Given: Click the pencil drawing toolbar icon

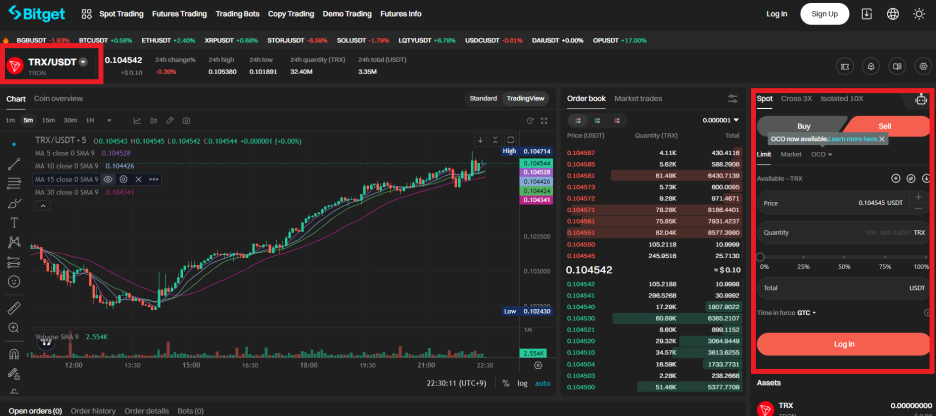Looking at the screenshot, I should click(170, 121).
